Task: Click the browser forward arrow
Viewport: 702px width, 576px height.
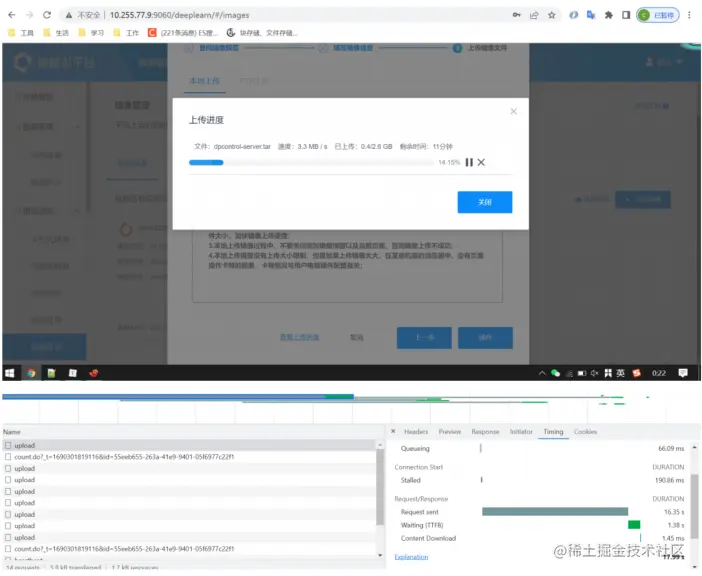Action: coord(30,15)
